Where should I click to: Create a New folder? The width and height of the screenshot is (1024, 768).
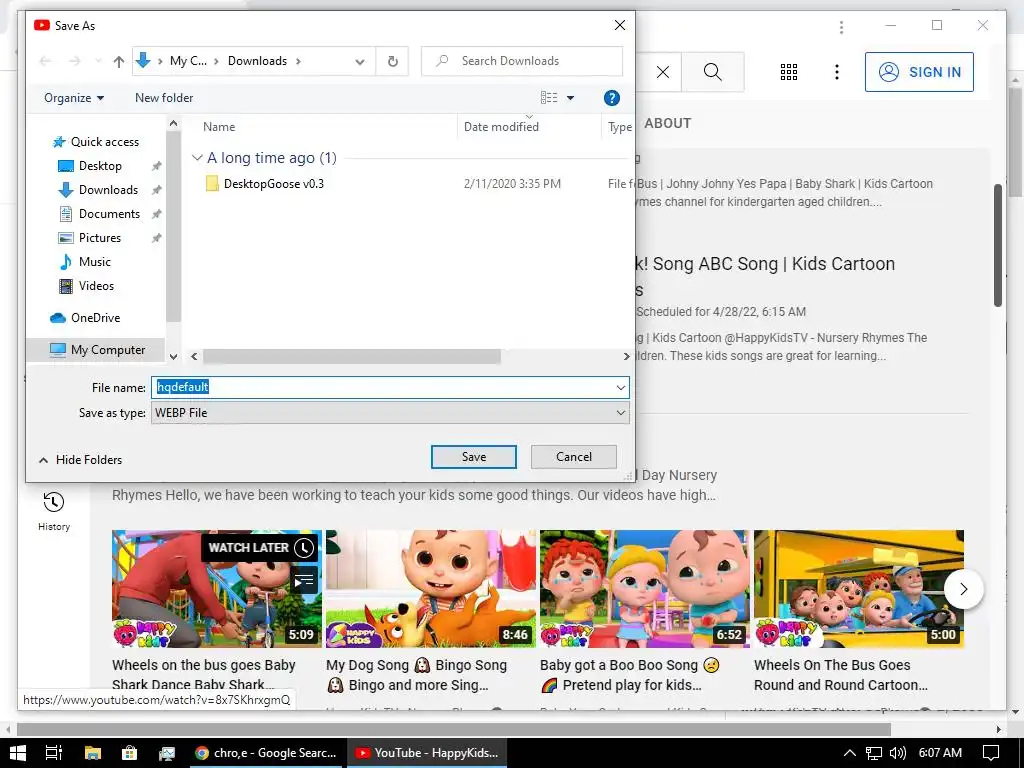coord(164,98)
